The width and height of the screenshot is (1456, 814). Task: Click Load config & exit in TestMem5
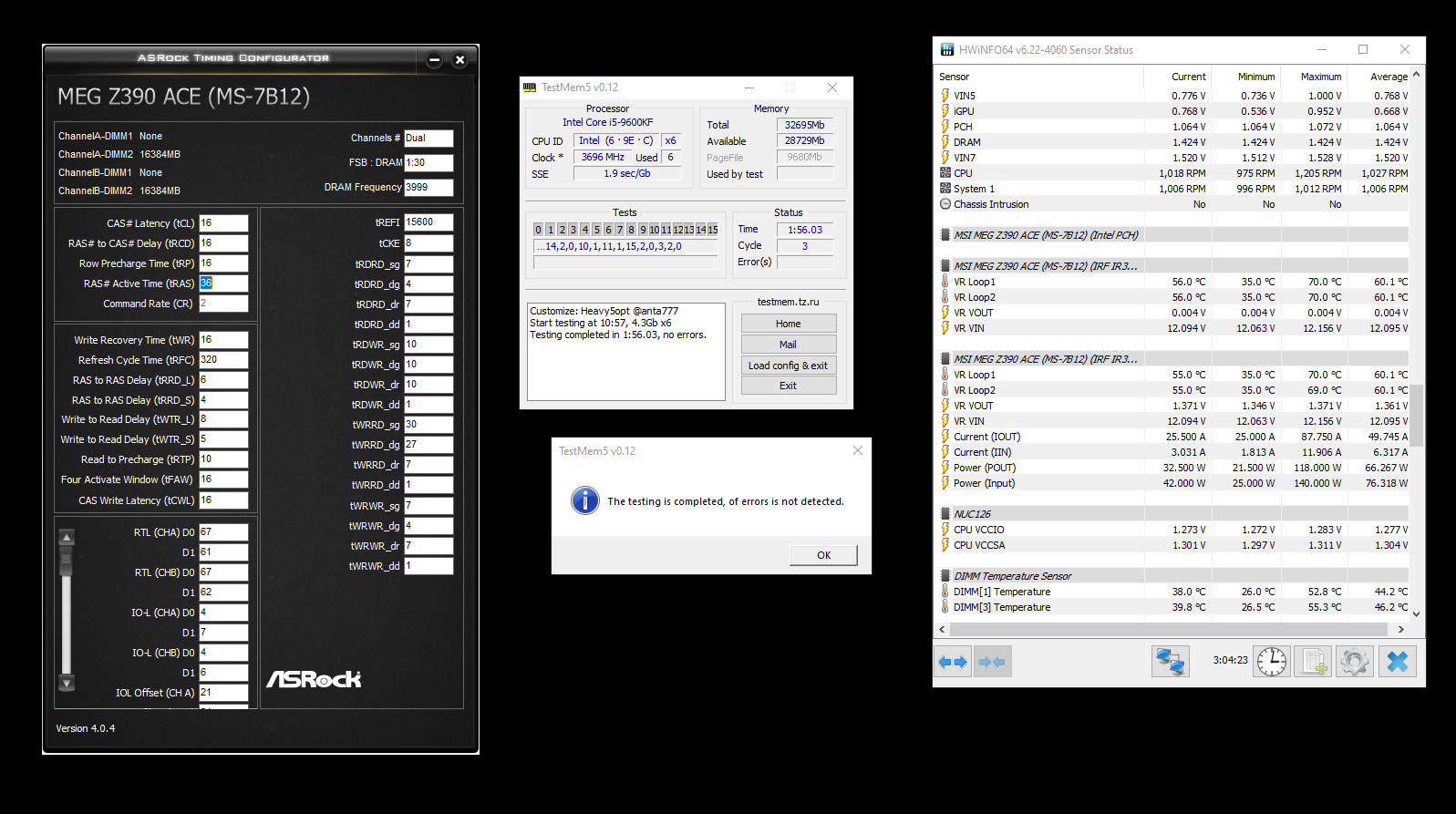789,366
